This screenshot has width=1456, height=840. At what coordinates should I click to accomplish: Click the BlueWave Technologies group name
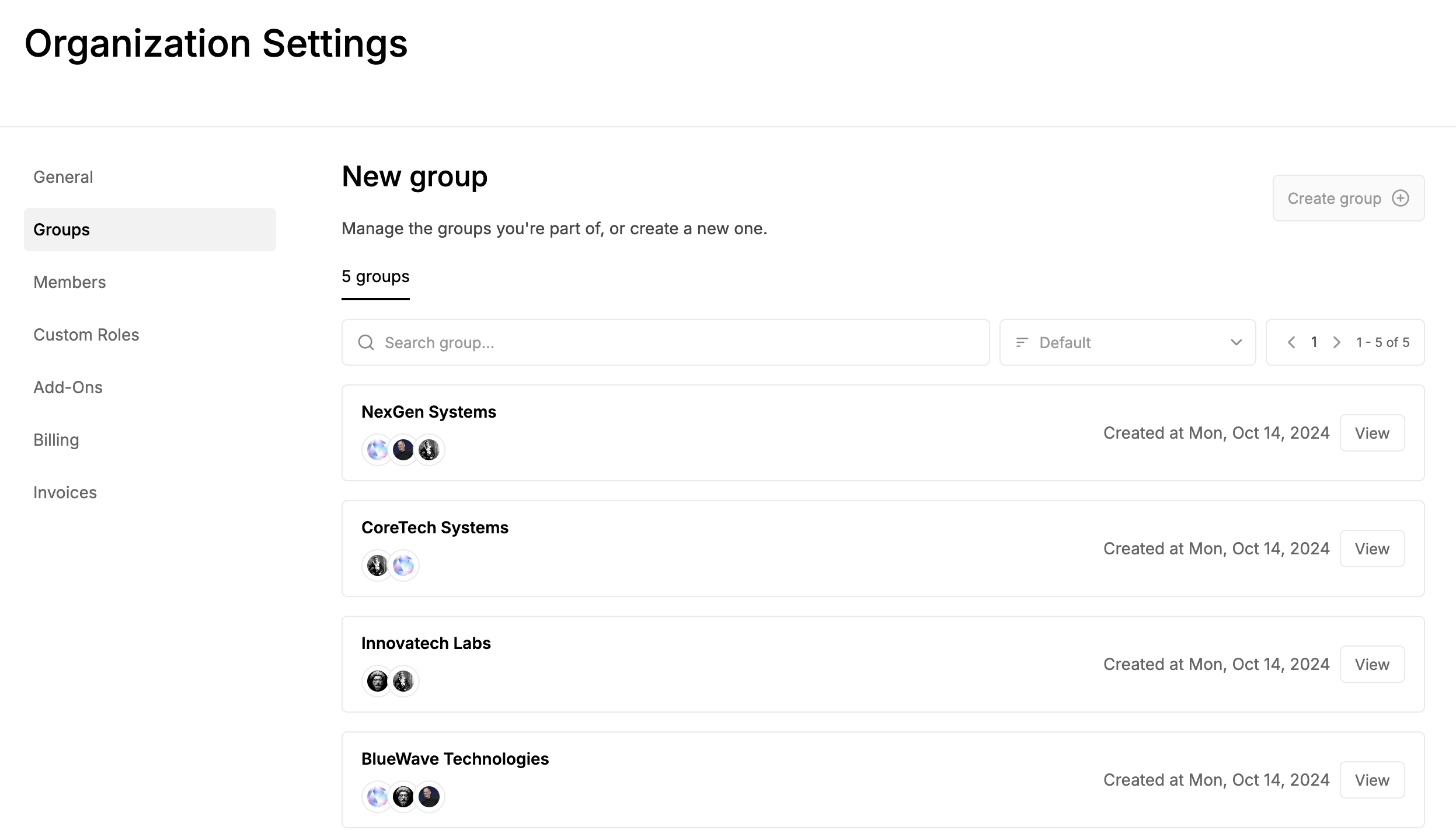click(x=455, y=759)
